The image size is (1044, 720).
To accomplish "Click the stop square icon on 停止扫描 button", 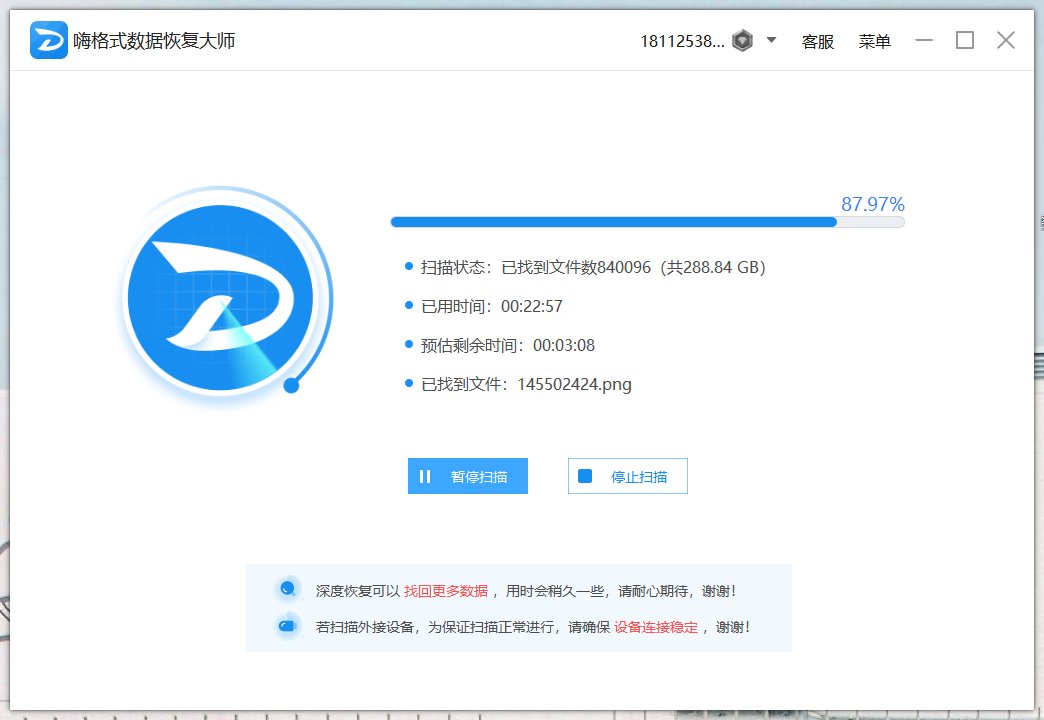I will click(586, 475).
